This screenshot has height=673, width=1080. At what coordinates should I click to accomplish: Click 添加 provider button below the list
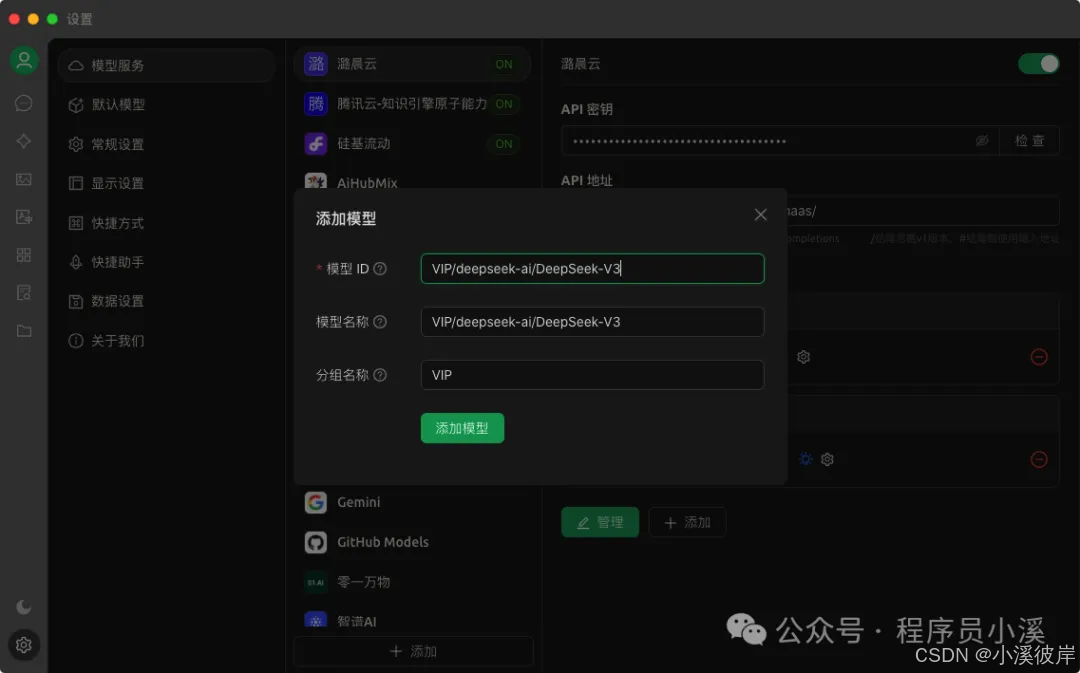tap(413, 651)
